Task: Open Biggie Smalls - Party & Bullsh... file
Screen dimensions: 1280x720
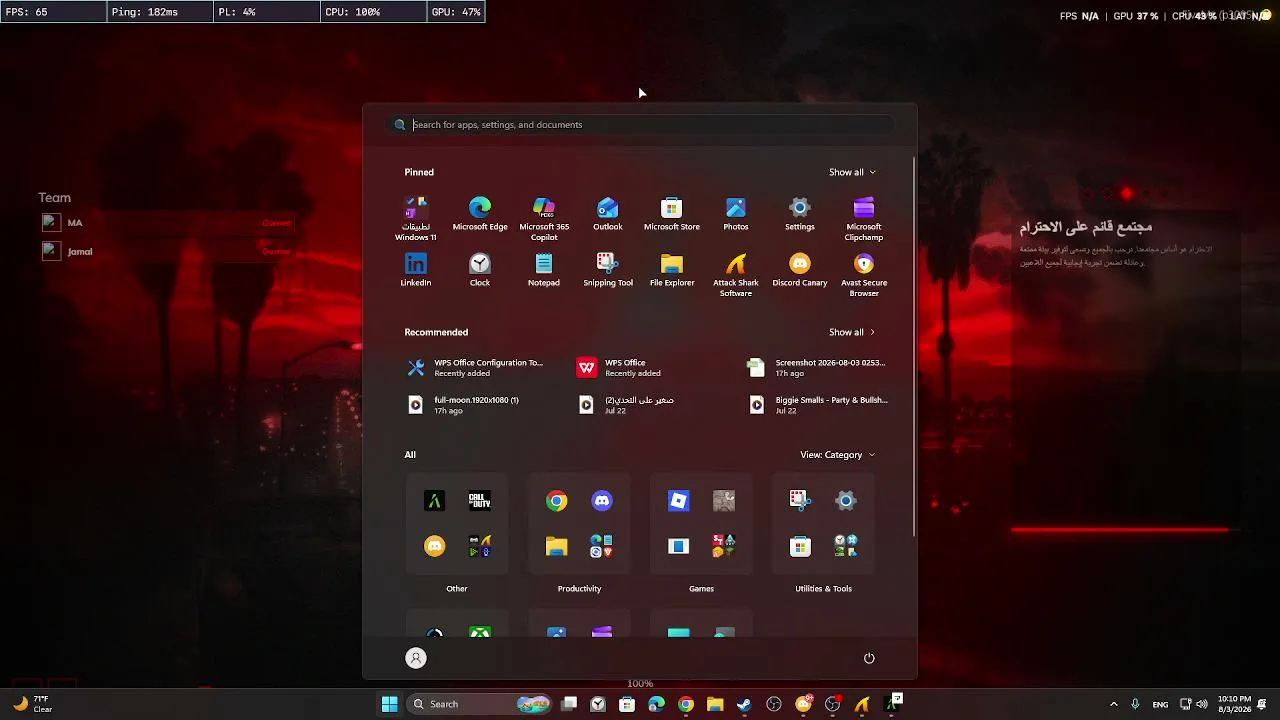Action: tap(817, 405)
